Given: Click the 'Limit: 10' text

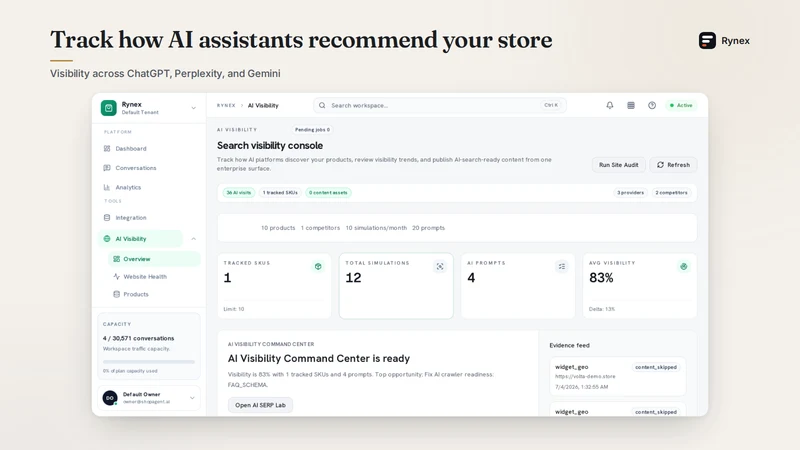Looking at the screenshot, I should [x=234, y=309].
